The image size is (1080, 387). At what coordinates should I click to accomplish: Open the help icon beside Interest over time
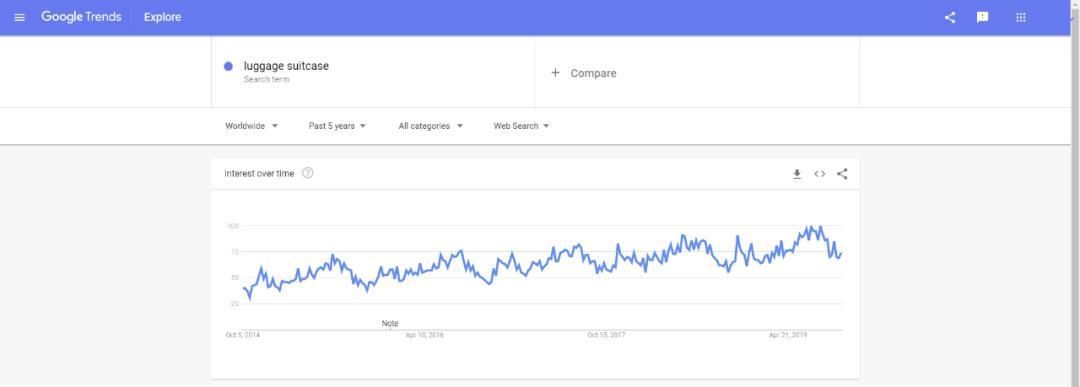[308, 174]
